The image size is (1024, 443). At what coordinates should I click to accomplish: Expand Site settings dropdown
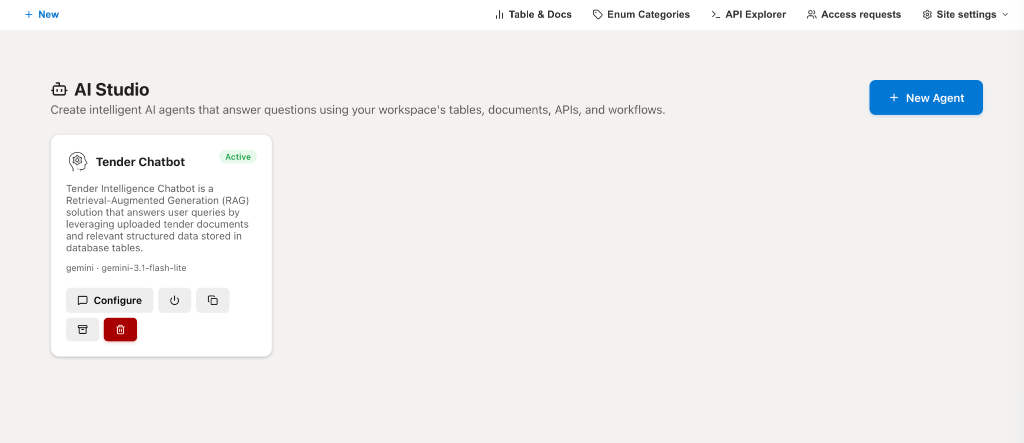[965, 14]
